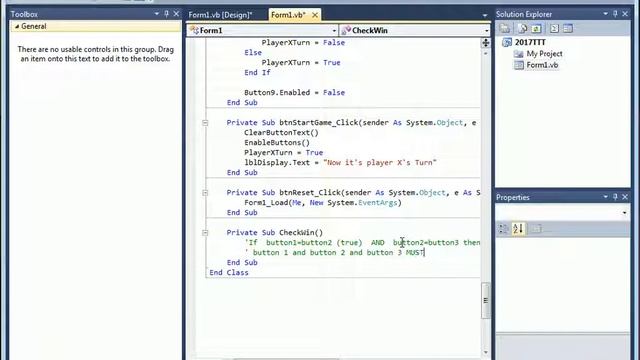
Task: Click the "Now it's player X's Turn" string
Action: [380, 162]
